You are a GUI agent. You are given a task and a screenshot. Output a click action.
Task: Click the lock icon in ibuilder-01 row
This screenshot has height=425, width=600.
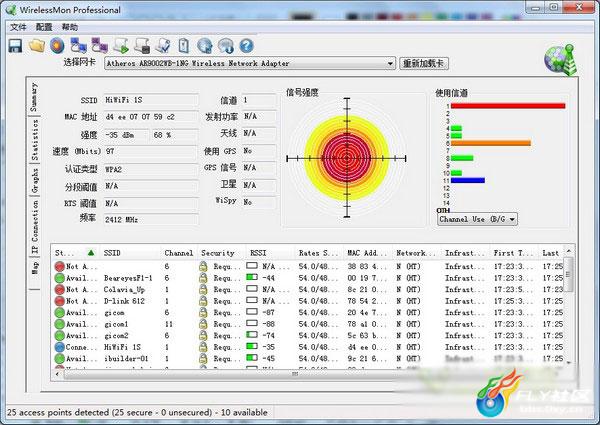click(203, 358)
